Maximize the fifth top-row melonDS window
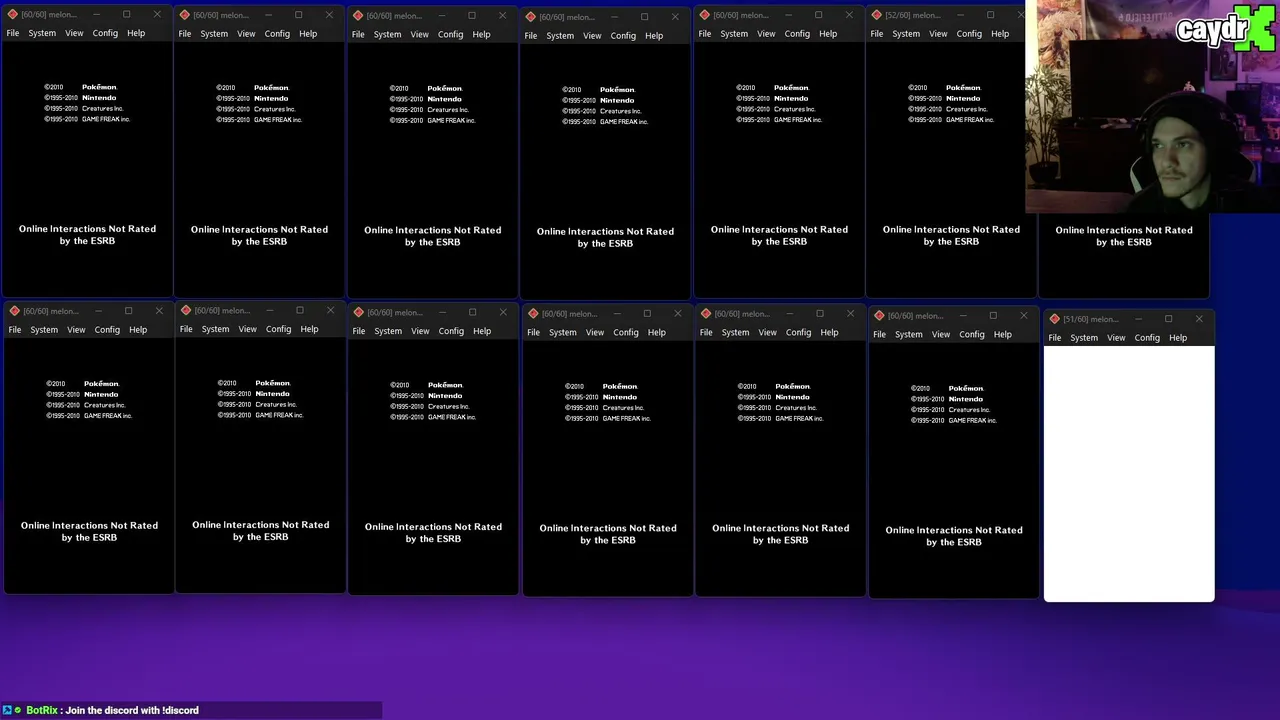Screen dimensions: 1280x720 tap(818, 15)
